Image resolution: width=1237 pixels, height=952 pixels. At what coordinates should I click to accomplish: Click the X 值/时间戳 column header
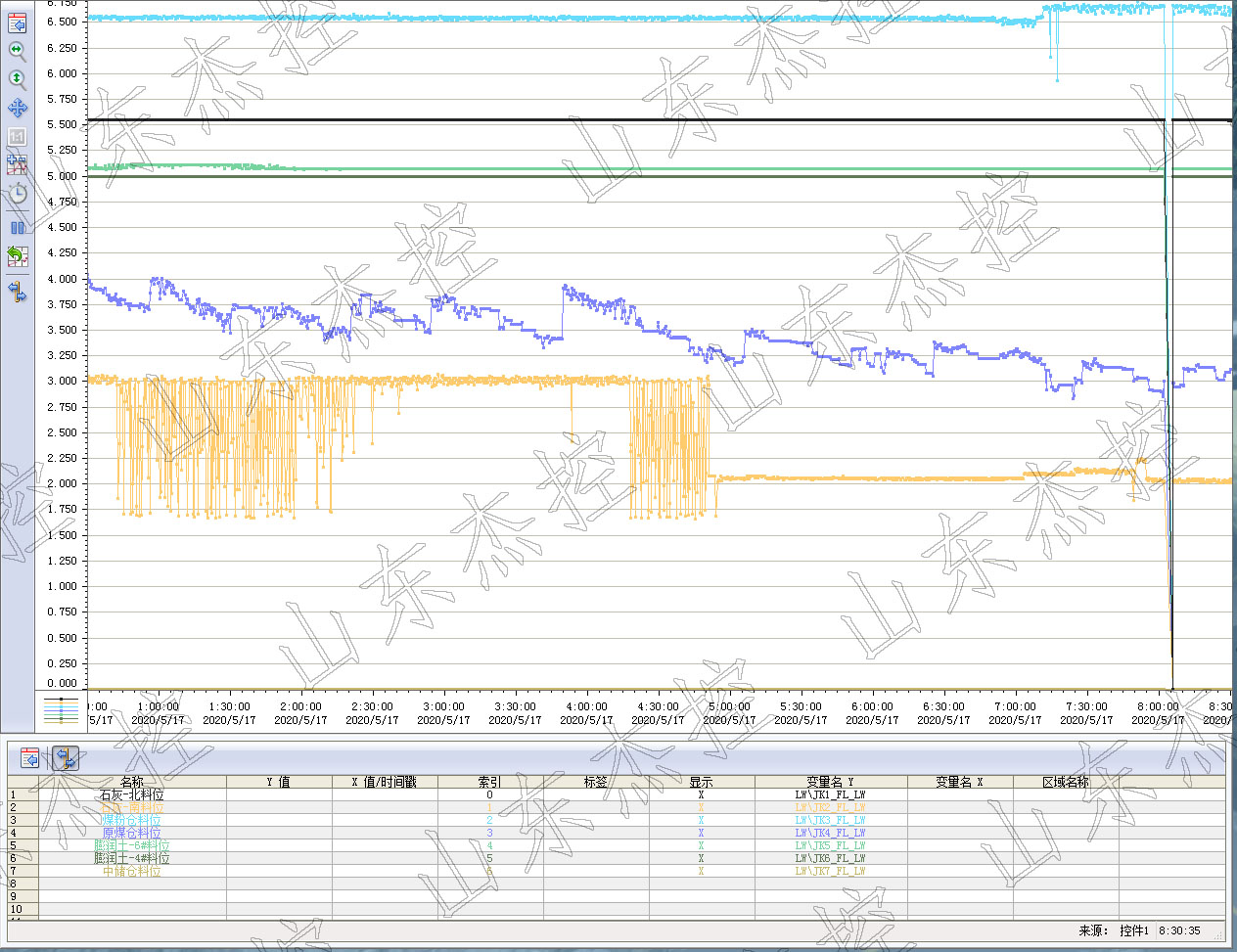click(x=385, y=782)
